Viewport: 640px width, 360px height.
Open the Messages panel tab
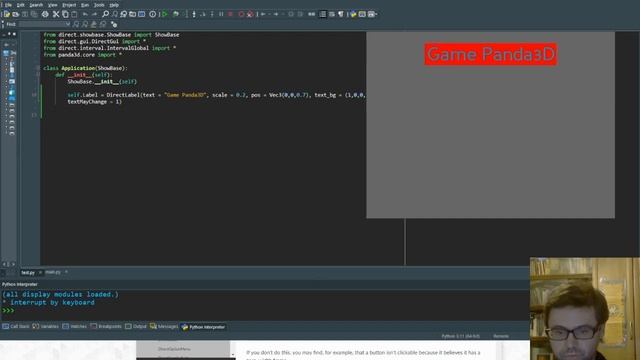pyautogui.click(x=164, y=327)
